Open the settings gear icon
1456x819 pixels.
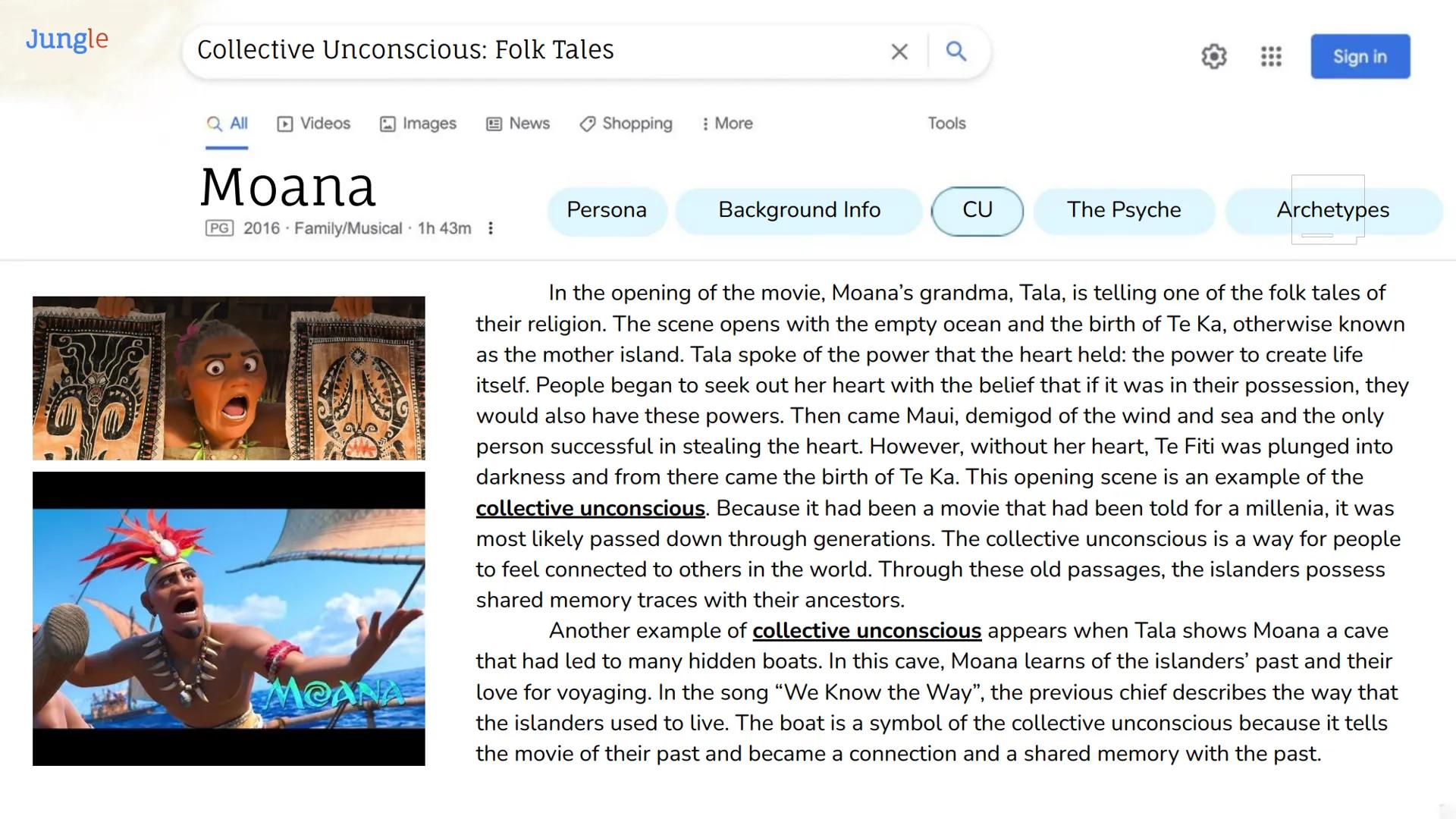pos(1214,56)
